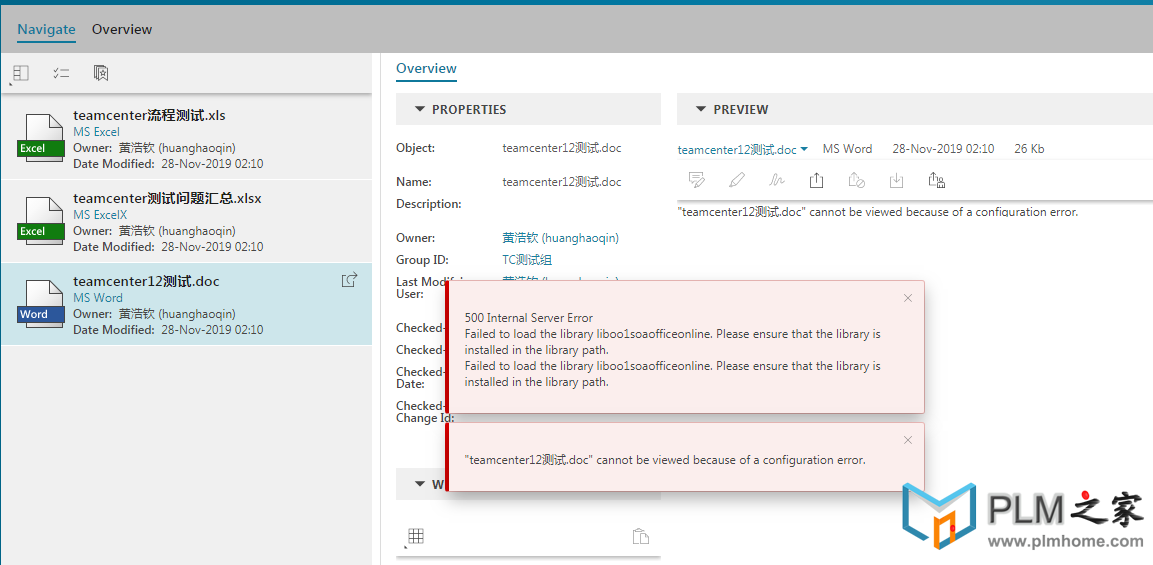Click cannot-be-viewed message in preview area
Screen dimensions: 1153x565
click(877, 212)
